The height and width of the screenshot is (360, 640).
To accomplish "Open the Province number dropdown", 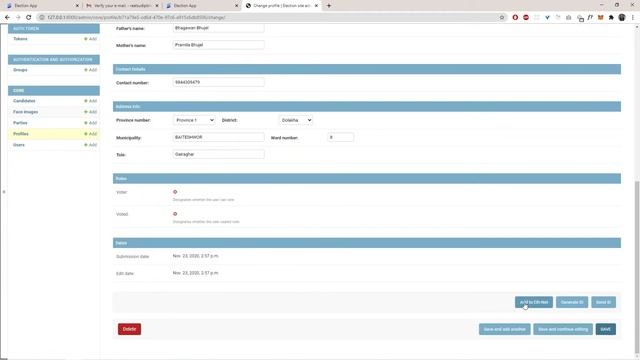I will point(194,120).
